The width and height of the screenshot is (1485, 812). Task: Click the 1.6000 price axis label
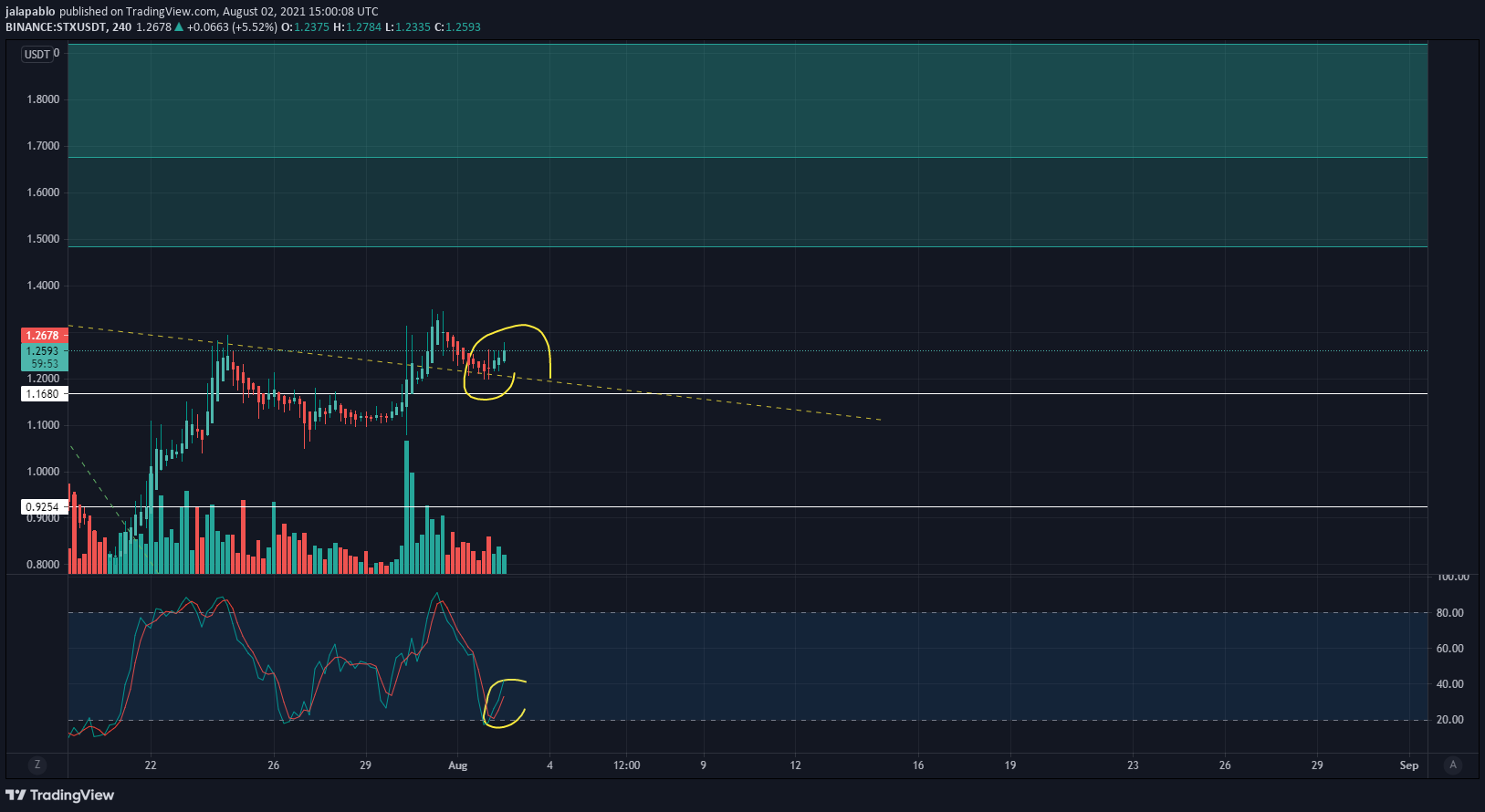(x=43, y=193)
